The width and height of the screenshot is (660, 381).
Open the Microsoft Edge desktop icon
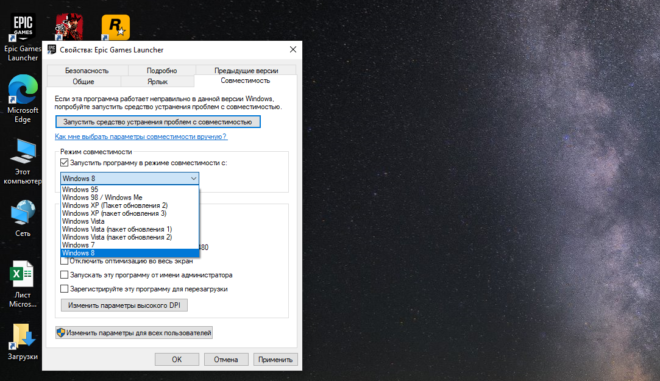coord(23,99)
